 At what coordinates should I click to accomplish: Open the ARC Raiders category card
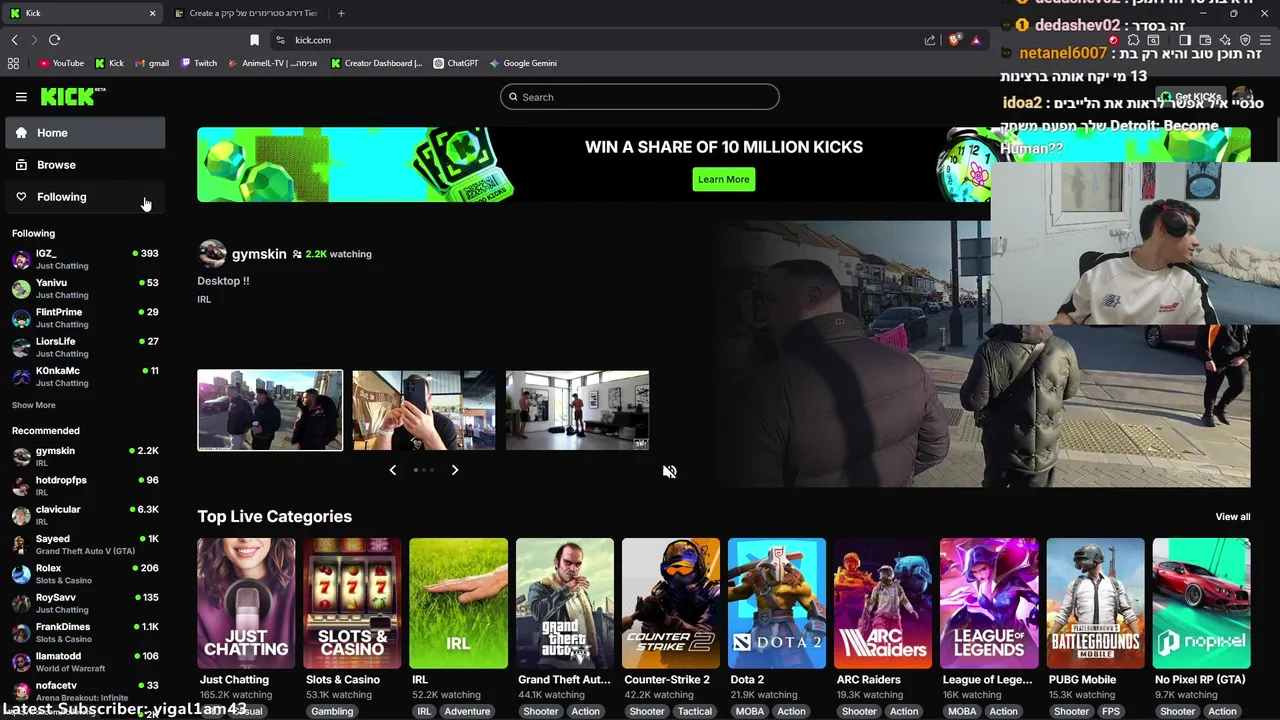(883, 603)
